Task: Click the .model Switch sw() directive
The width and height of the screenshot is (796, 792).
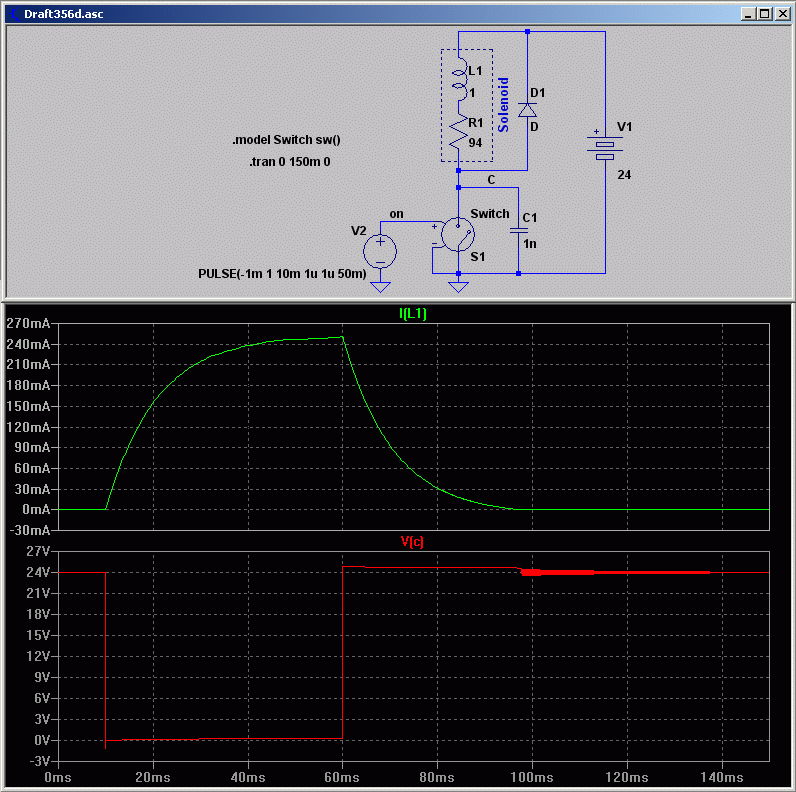Action: point(286,140)
